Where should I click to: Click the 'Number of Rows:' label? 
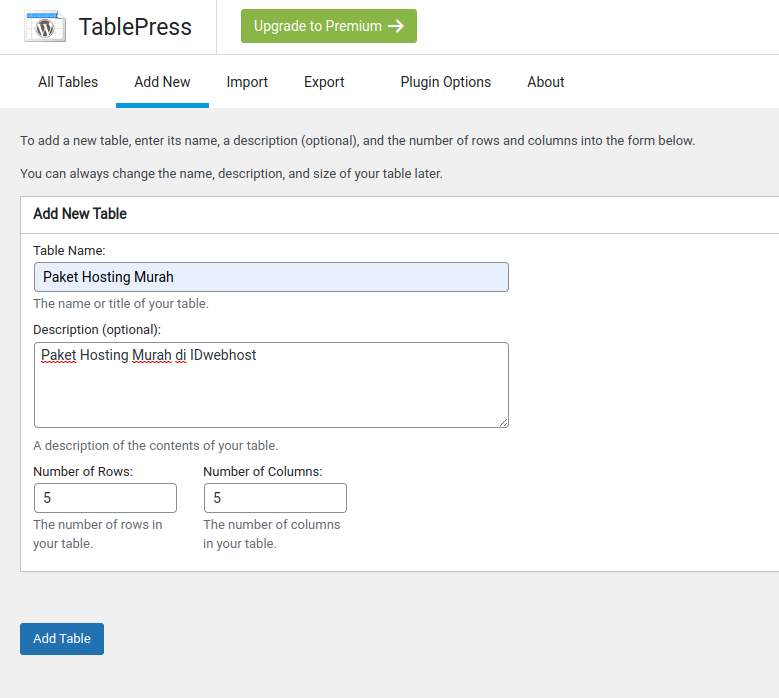83,471
